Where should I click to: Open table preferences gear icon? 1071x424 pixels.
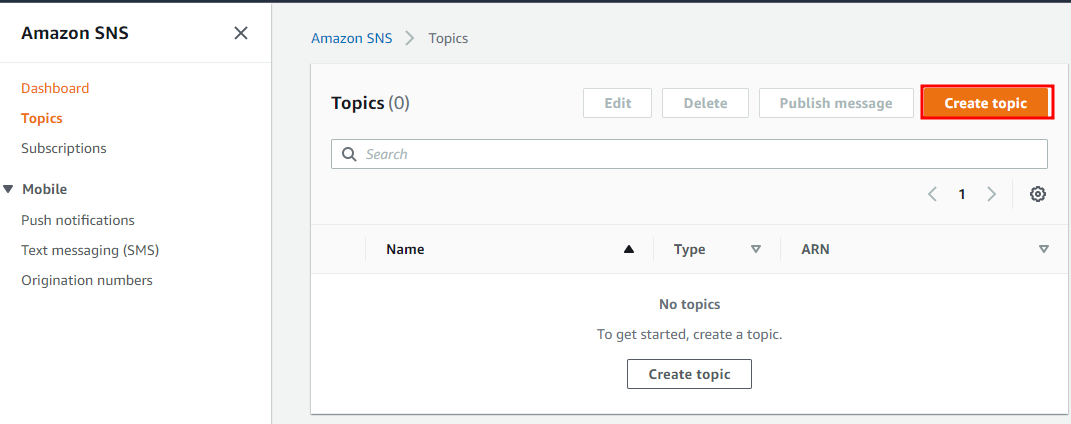[x=1038, y=194]
